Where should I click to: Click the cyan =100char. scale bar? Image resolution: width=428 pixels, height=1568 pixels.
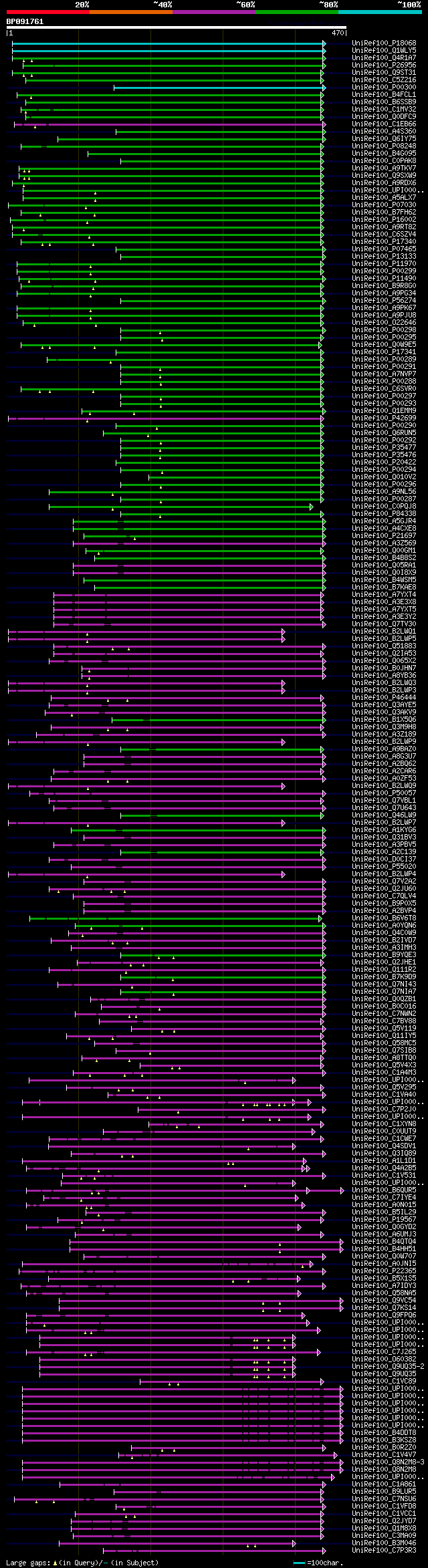click(x=299, y=1563)
